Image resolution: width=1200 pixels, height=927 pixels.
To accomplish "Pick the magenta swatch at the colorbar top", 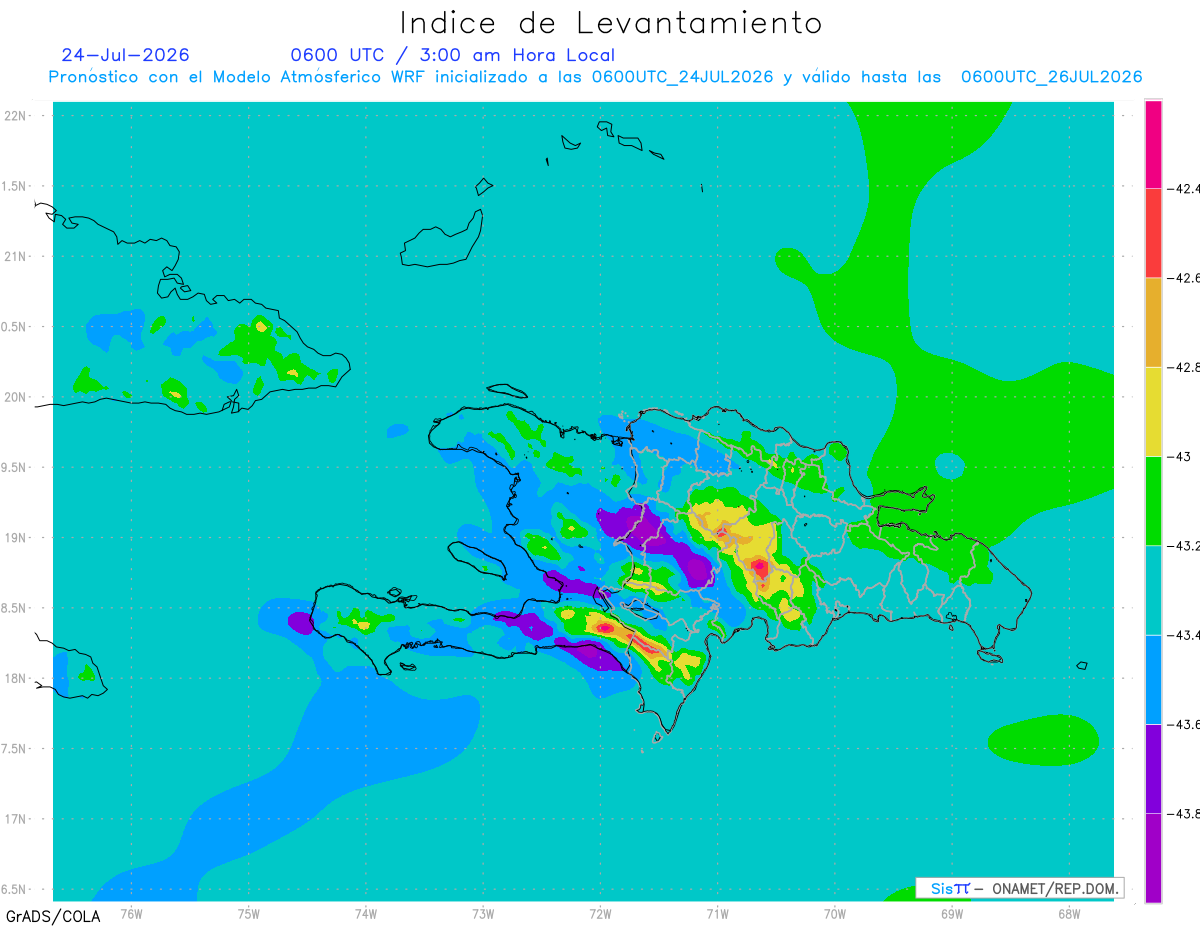I will pos(1153,144).
